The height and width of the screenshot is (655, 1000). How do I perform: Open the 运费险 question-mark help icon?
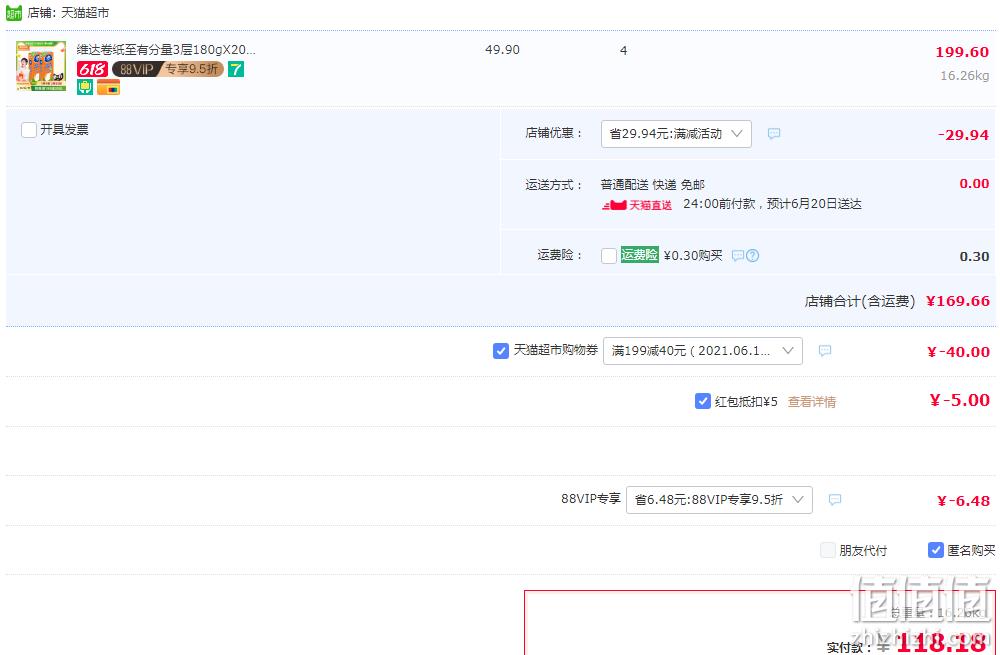click(753, 256)
